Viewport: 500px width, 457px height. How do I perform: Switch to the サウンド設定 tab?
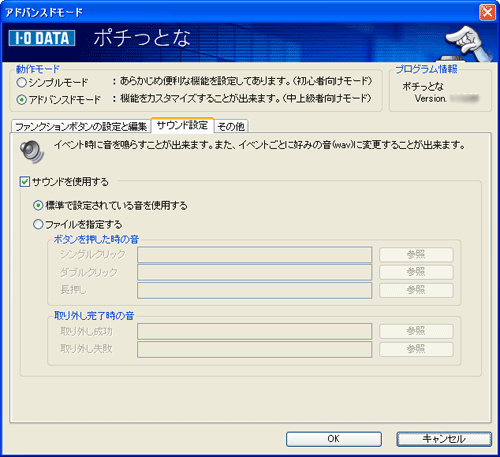pyautogui.click(x=182, y=125)
